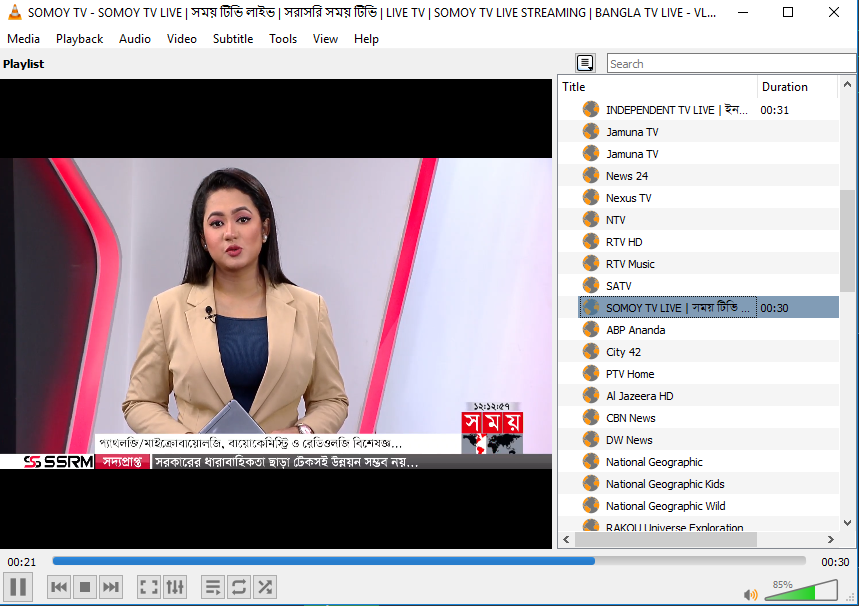859x606 pixels.
Task: Mute audio via speaker icon
Action: tap(751, 594)
